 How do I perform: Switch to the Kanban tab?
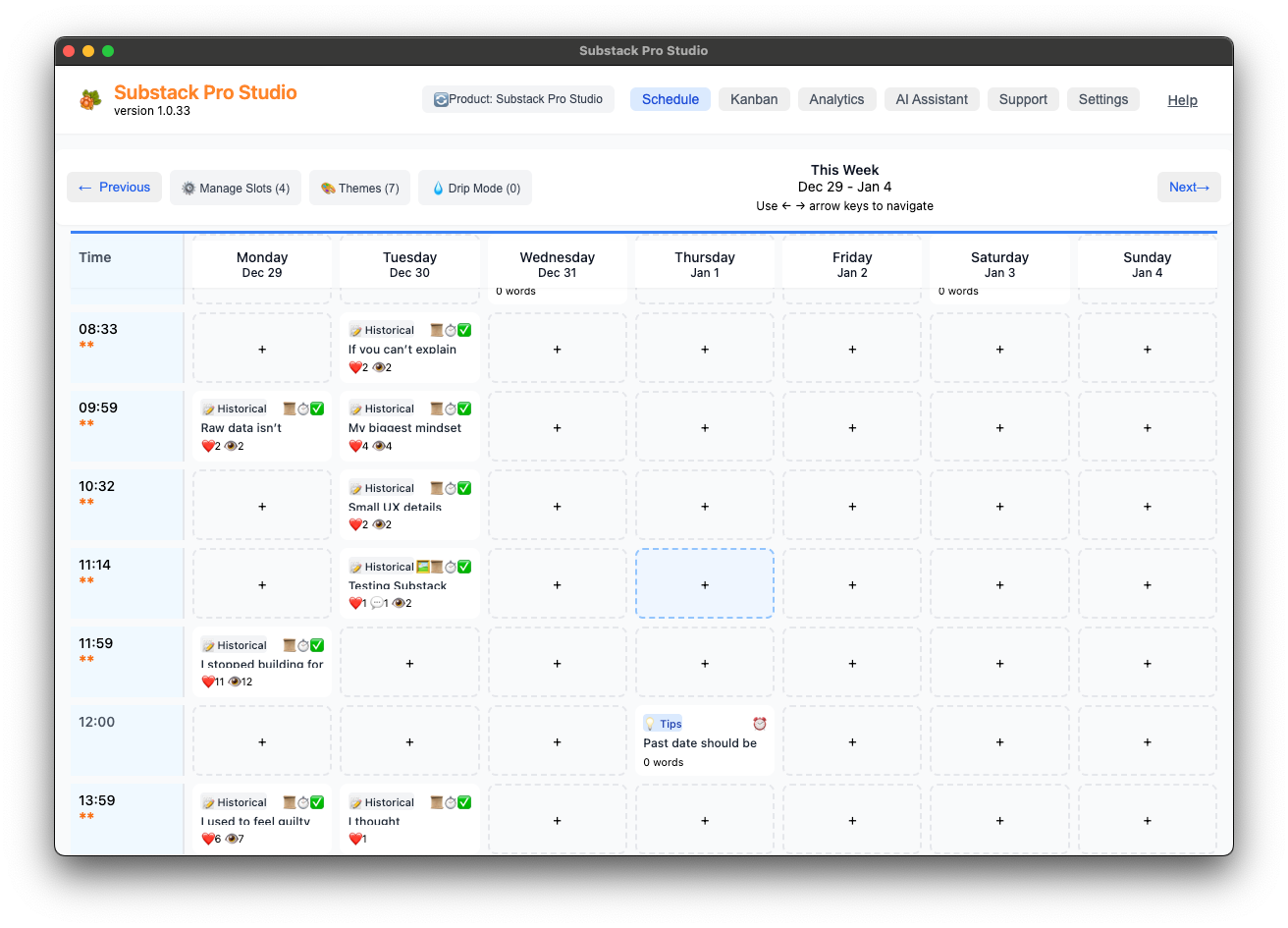pyautogui.click(x=754, y=99)
